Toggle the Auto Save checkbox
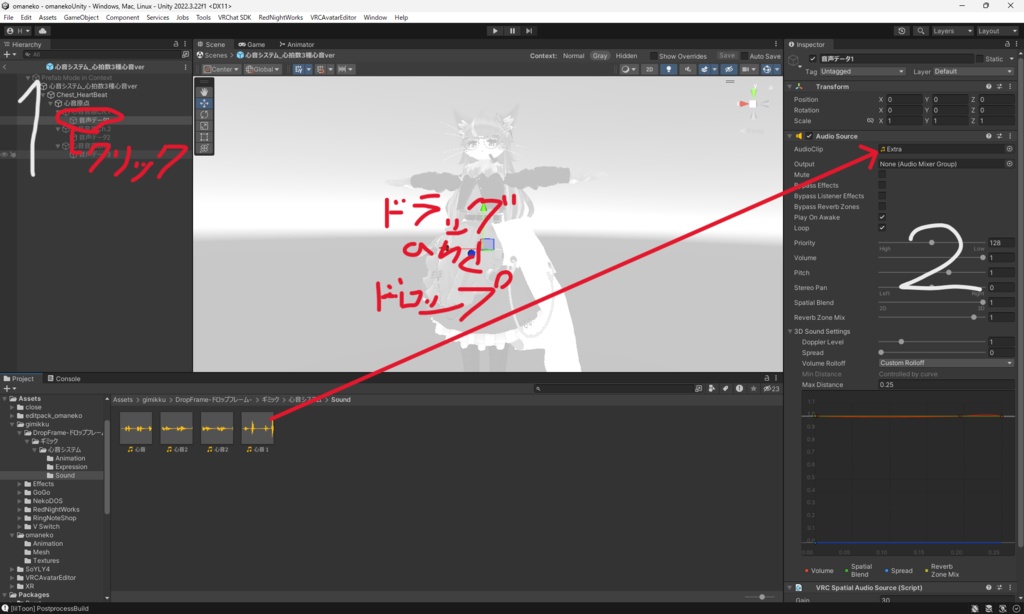 [x=744, y=56]
